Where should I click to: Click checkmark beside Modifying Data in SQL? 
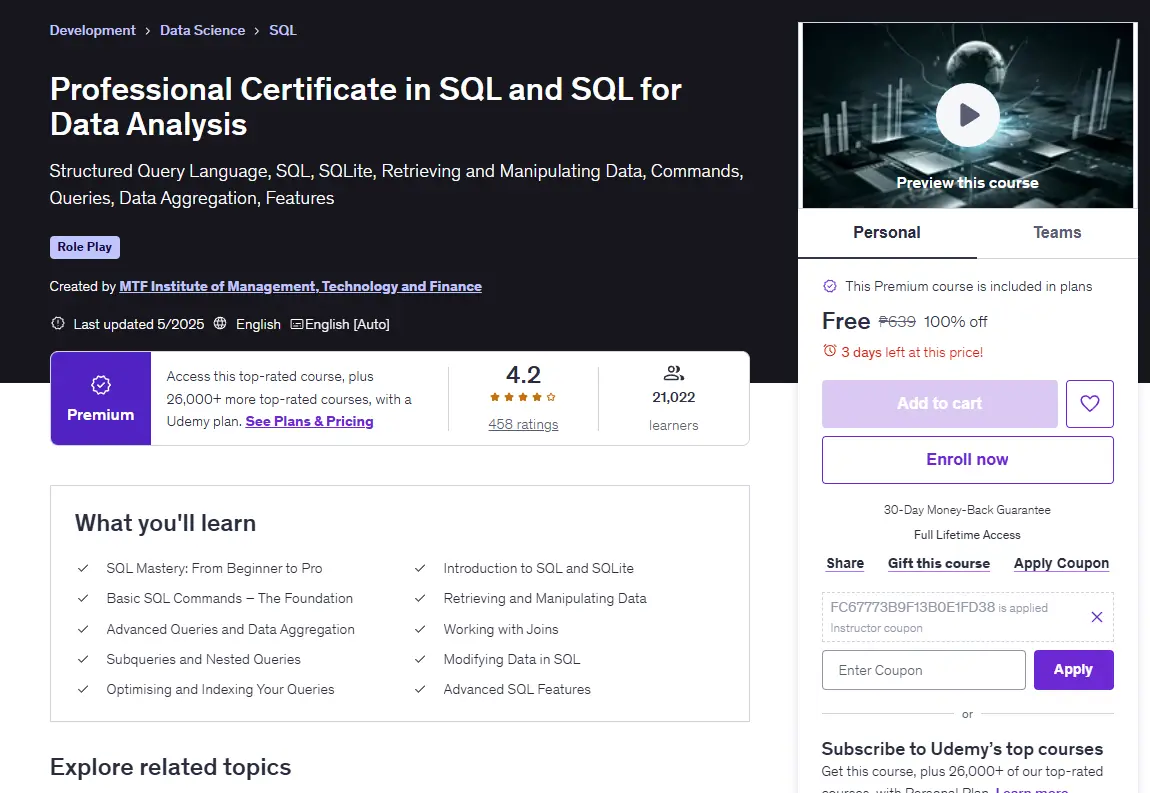420,659
